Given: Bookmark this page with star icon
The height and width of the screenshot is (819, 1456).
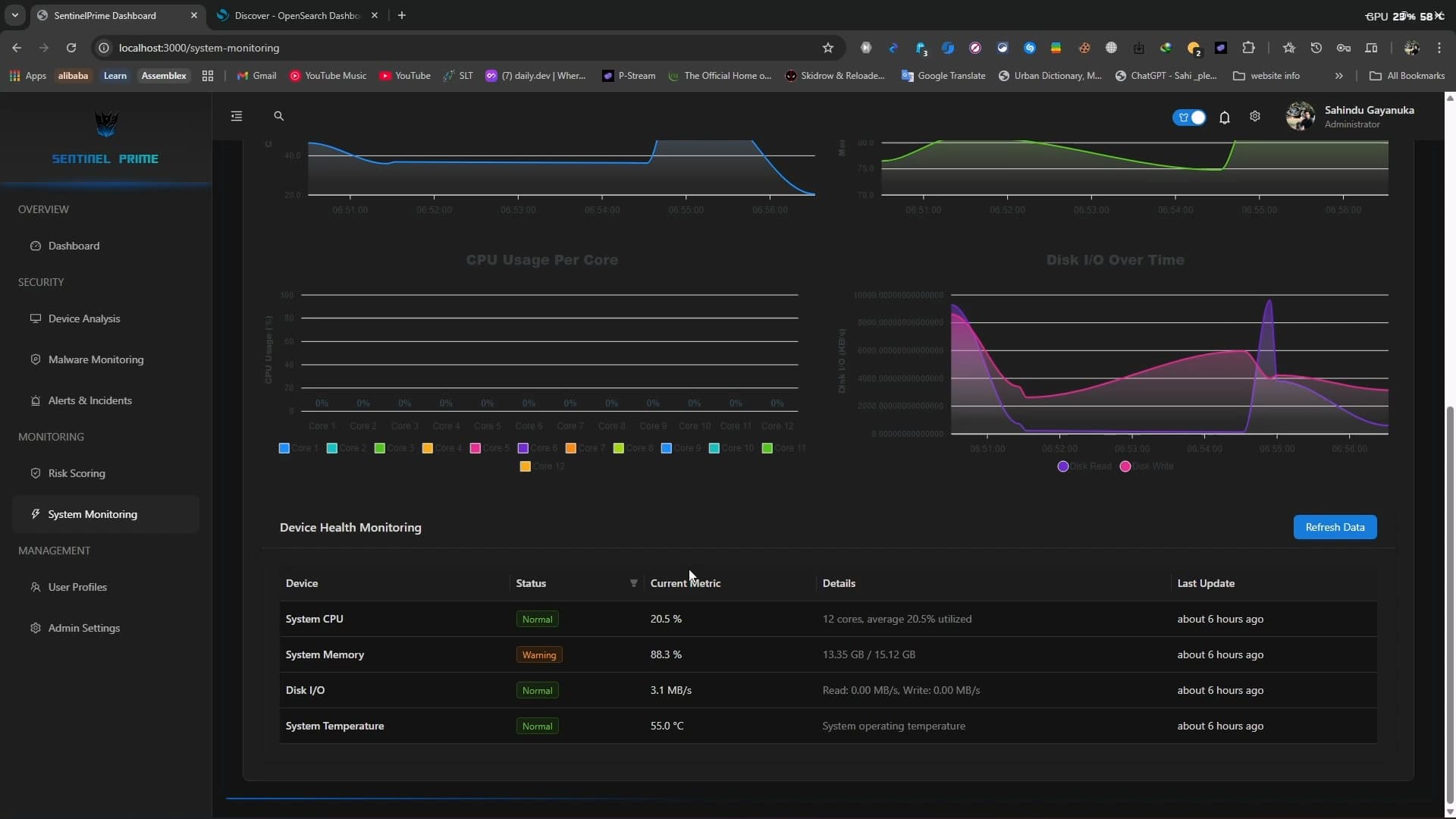Looking at the screenshot, I should (x=828, y=48).
